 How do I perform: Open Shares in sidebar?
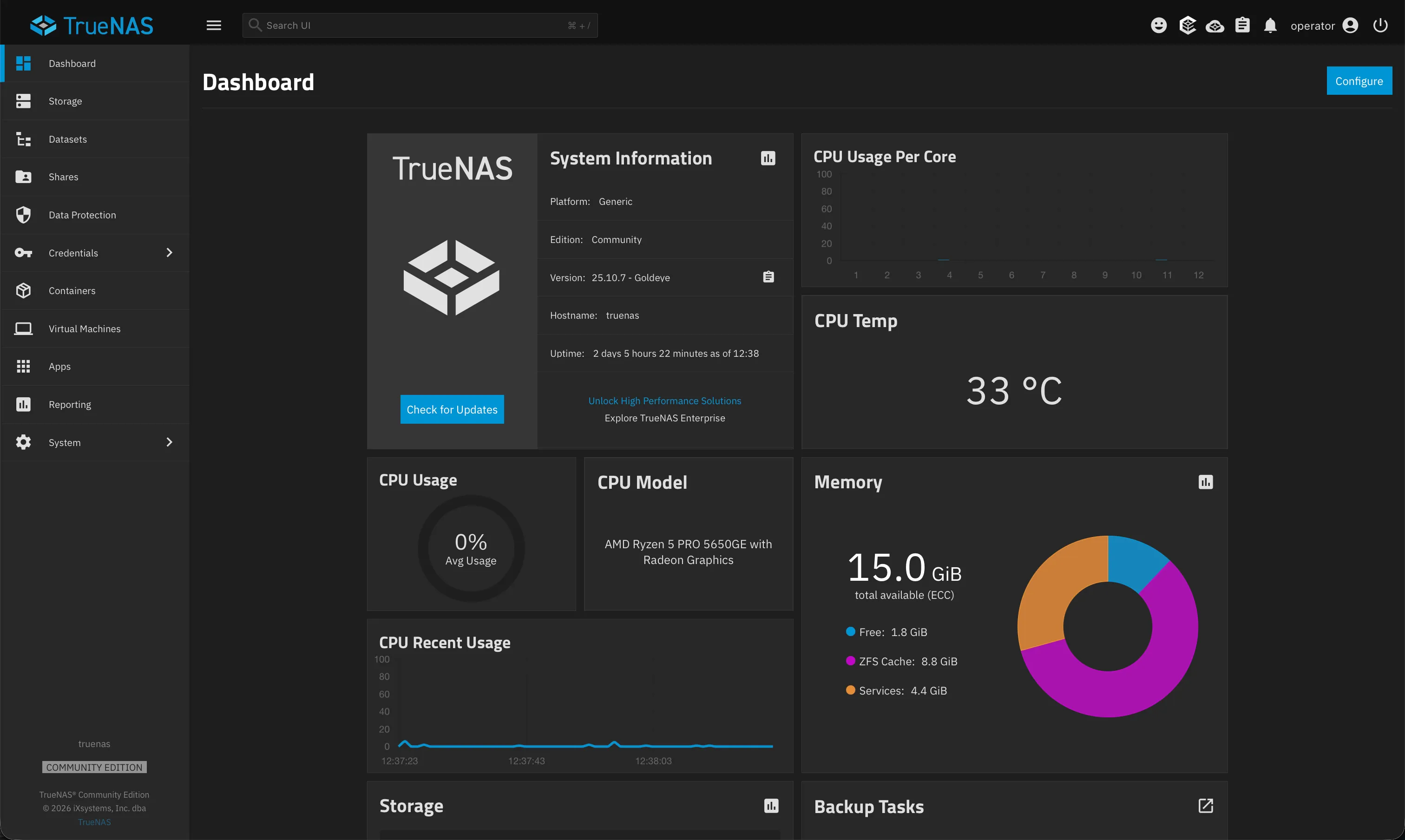click(94, 177)
